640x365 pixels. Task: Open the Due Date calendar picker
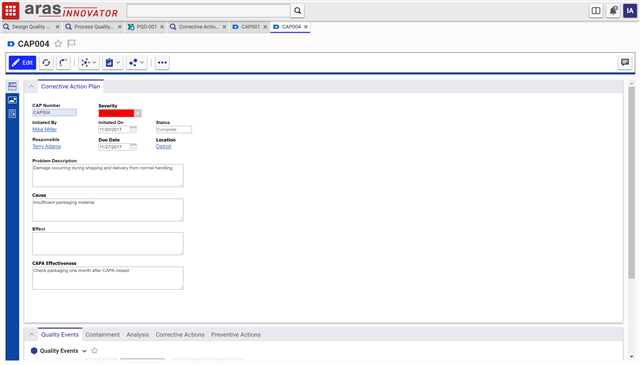point(133,147)
